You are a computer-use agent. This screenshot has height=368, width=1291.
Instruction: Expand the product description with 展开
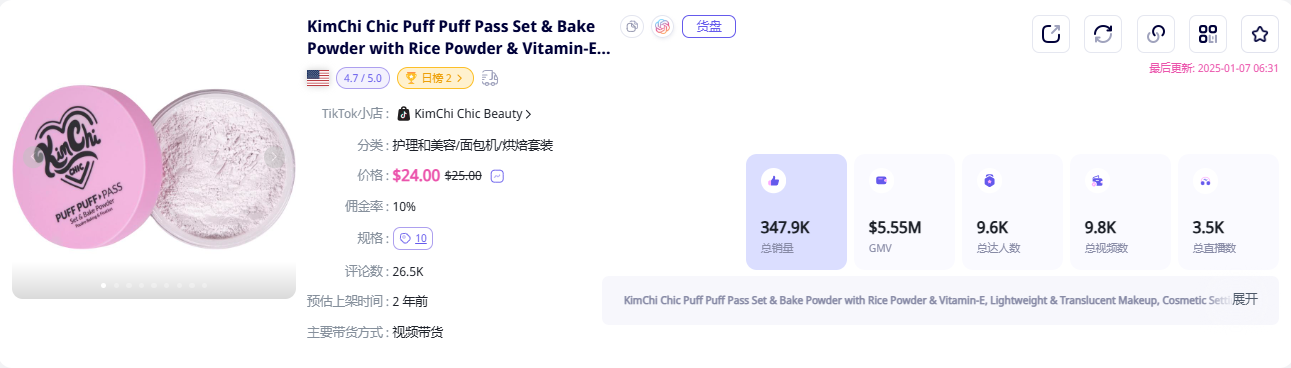pos(1245,299)
